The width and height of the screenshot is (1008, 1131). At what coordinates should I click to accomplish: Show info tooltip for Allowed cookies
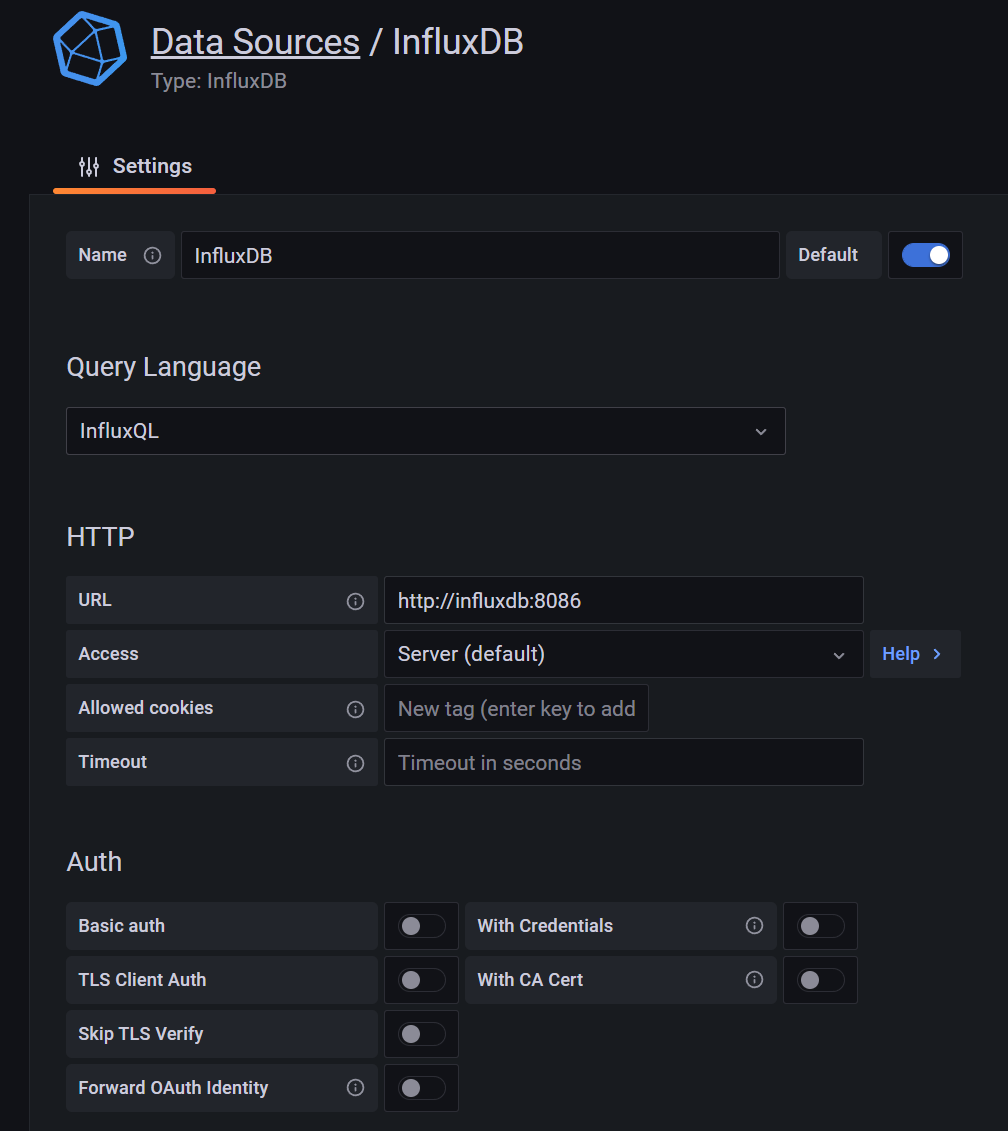(x=355, y=709)
